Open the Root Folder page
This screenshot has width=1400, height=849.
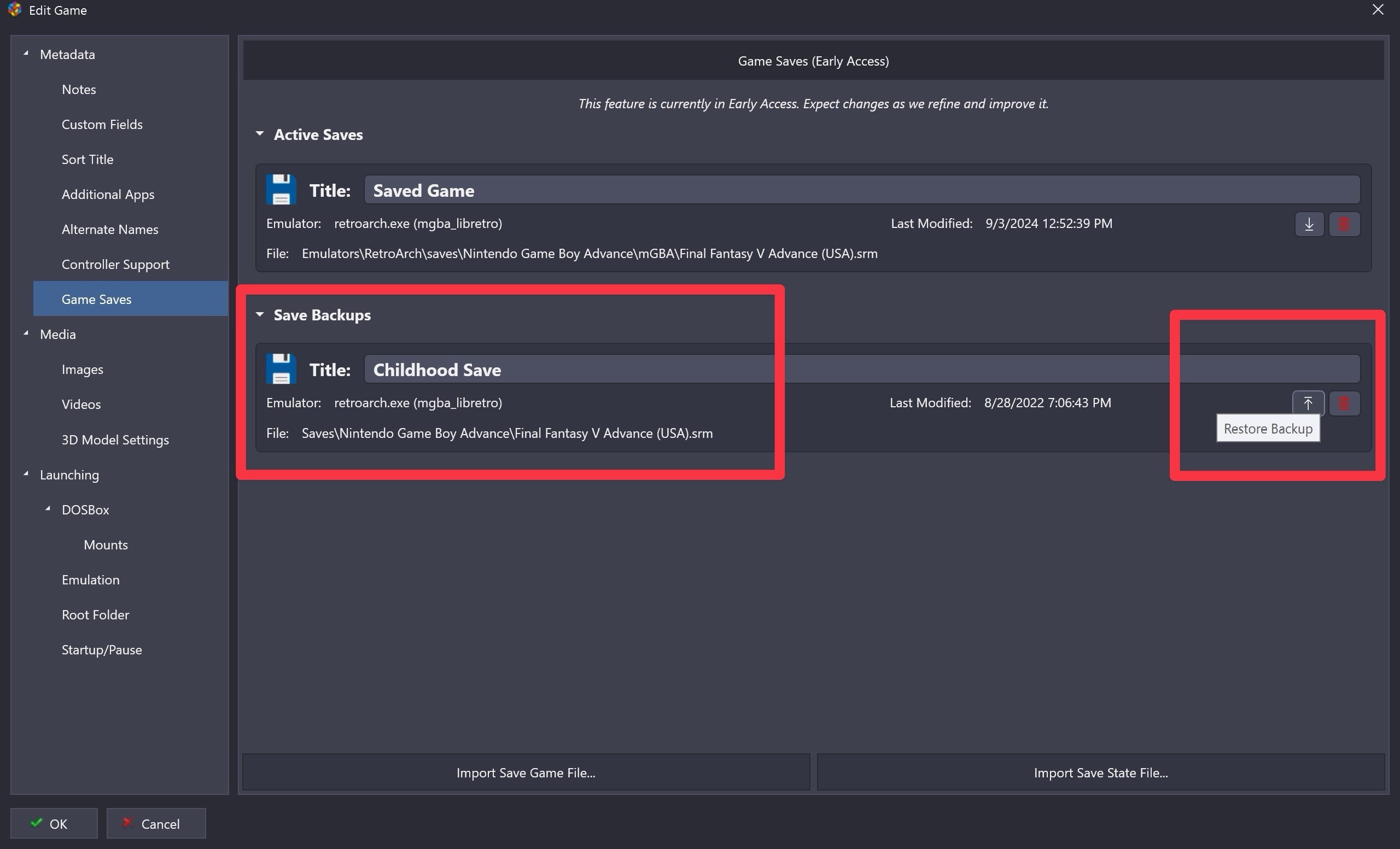click(96, 615)
